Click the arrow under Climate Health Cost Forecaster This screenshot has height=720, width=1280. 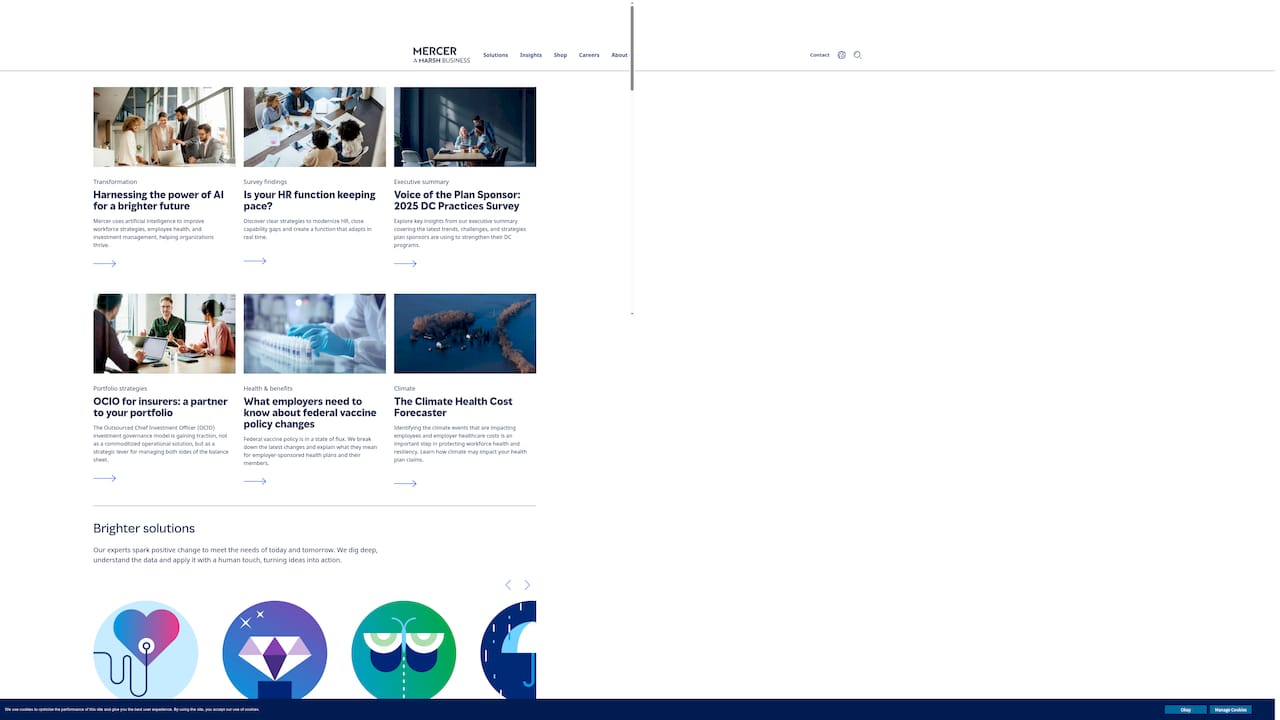coord(405,483)
